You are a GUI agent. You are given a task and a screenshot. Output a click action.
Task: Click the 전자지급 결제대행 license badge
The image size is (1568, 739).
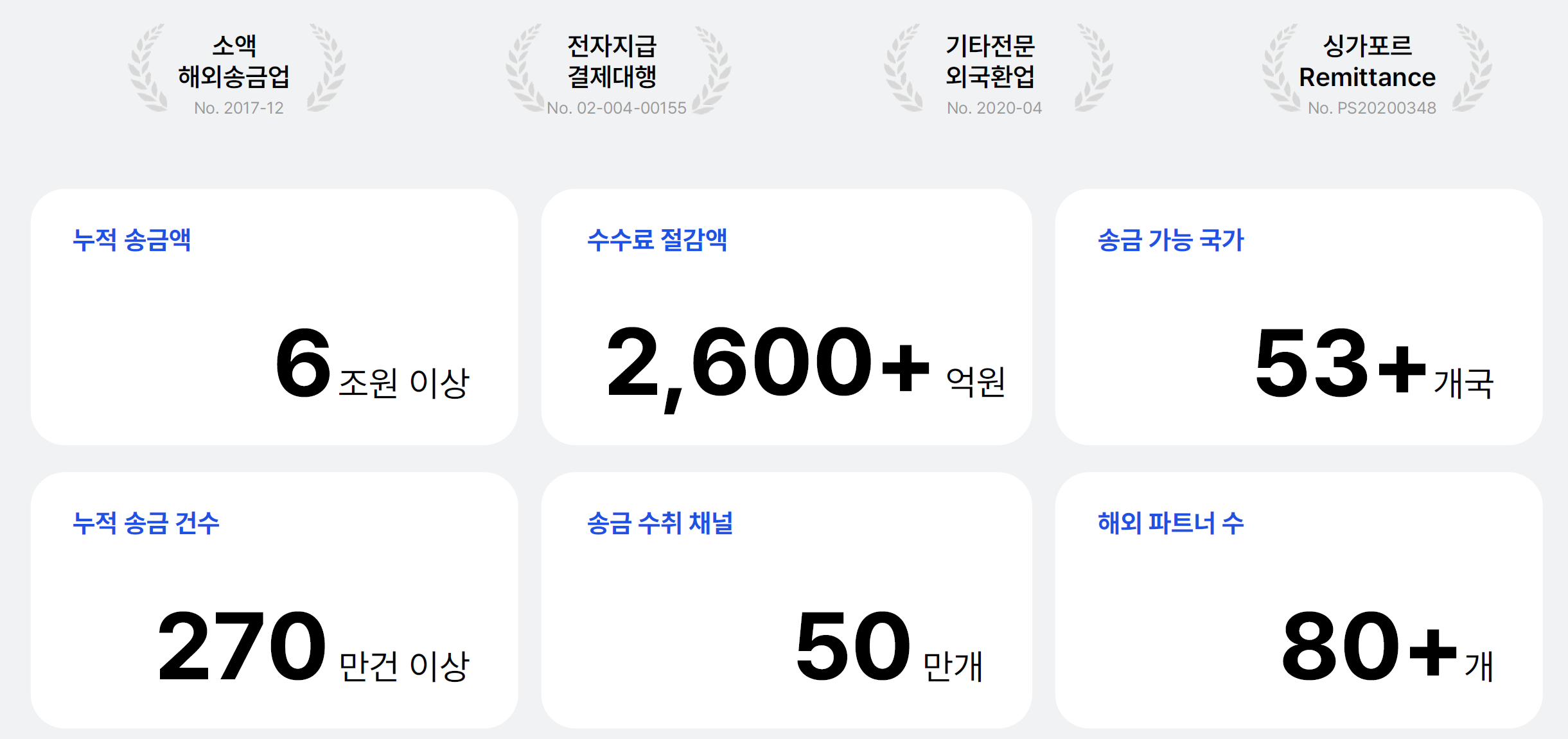pos(617,69)
